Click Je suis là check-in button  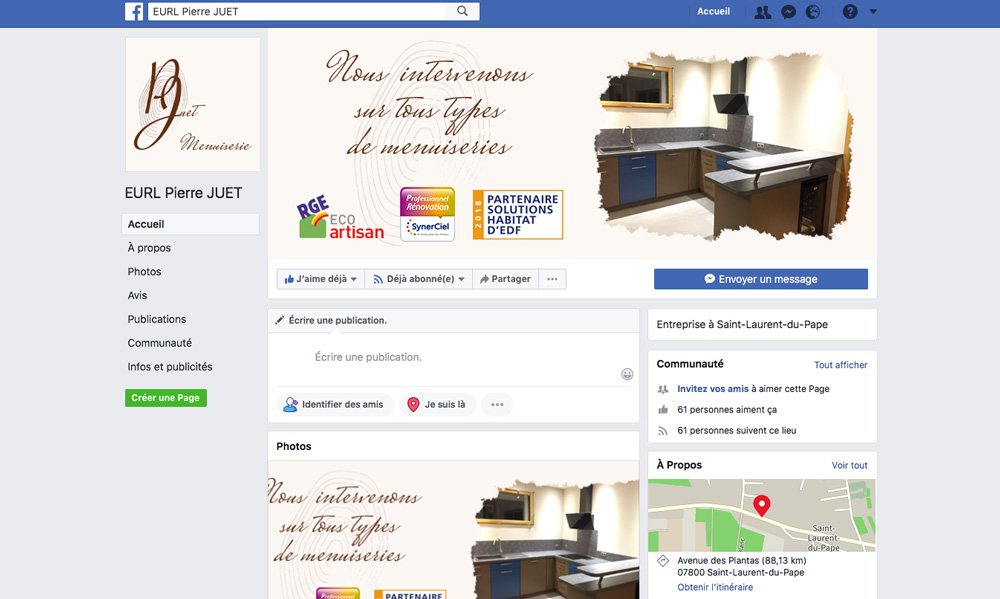[438, 404]
